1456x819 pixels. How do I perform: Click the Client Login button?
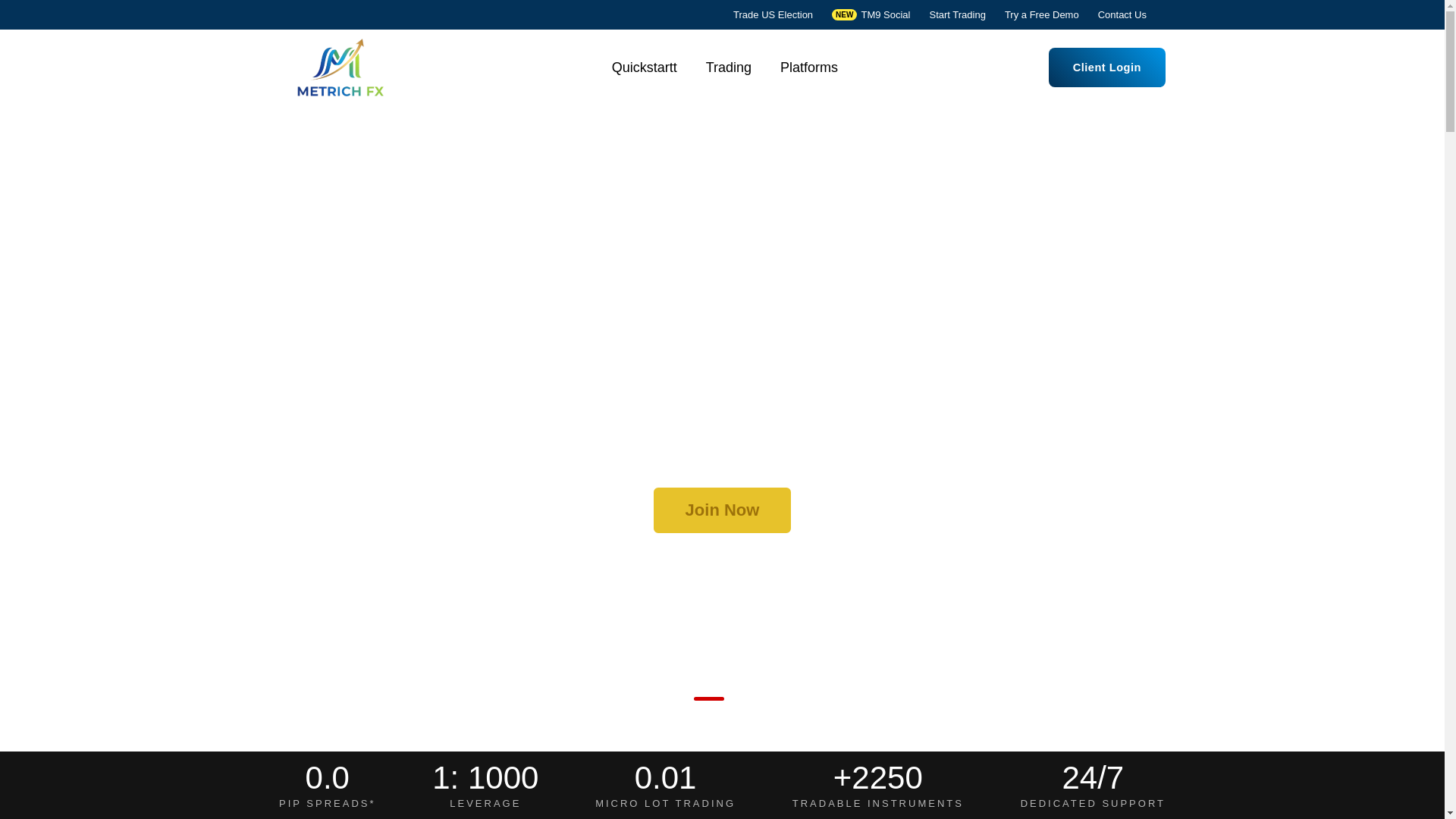click(1106, 67)
